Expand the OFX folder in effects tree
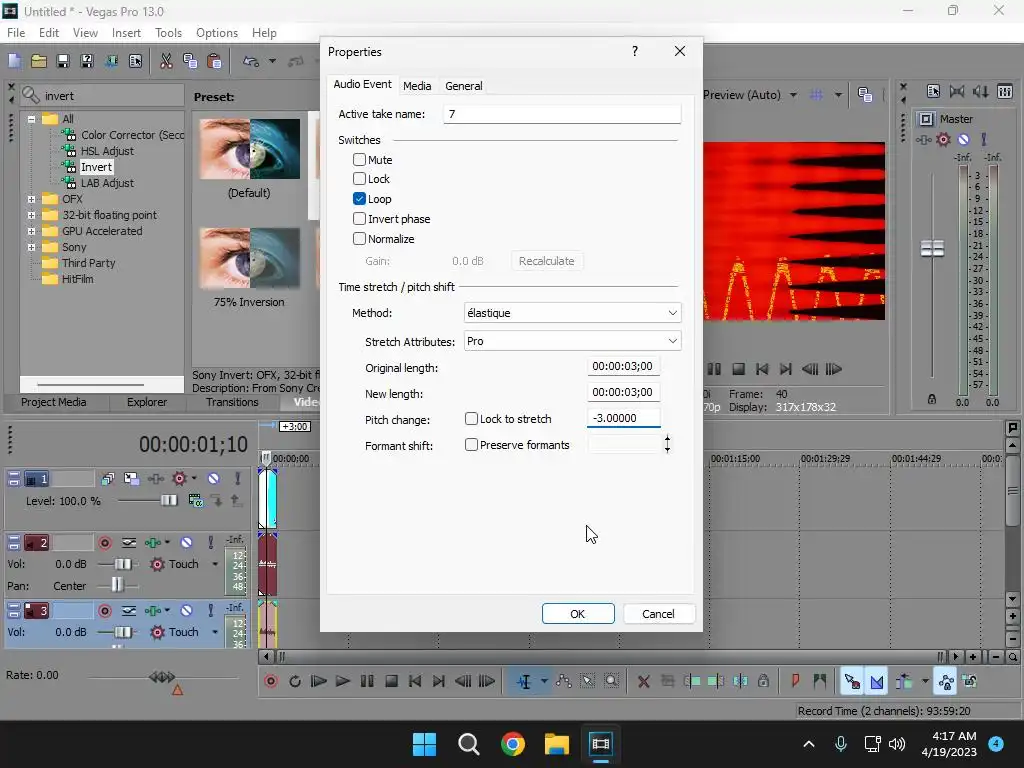Viewport: 1024px width, 768px height. click(x=31, y=199)
